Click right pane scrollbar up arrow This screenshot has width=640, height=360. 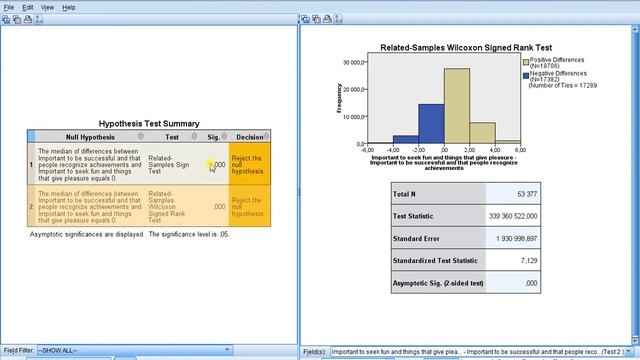[635, 29]
